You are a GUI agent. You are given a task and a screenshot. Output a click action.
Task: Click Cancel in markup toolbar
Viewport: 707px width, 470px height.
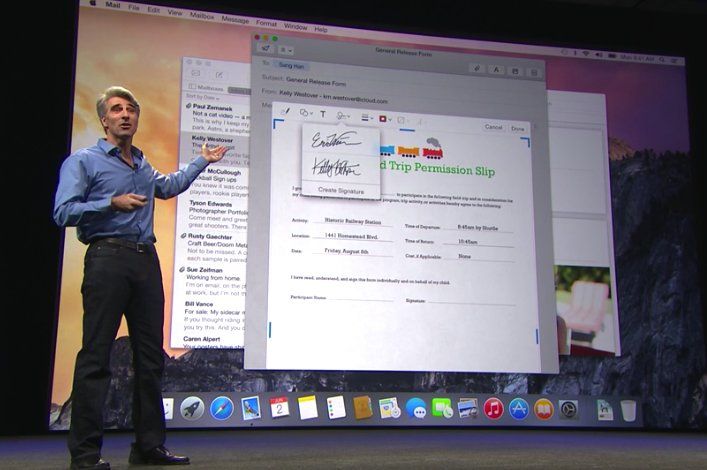point(493,127)
